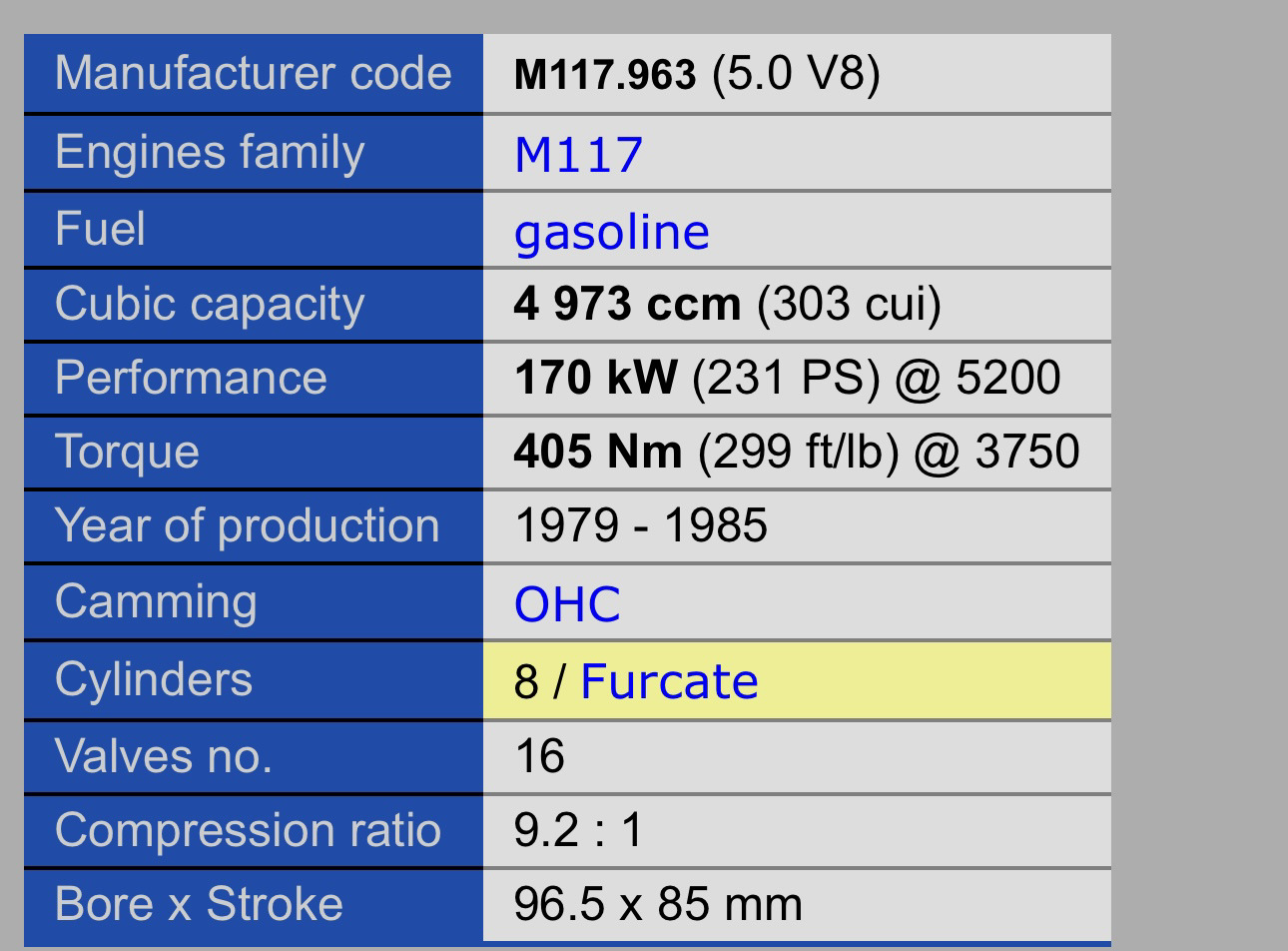This screenshot has height=951, width=1288.
Task: Click the Fuel row label
Action: [x=100, y=228]
